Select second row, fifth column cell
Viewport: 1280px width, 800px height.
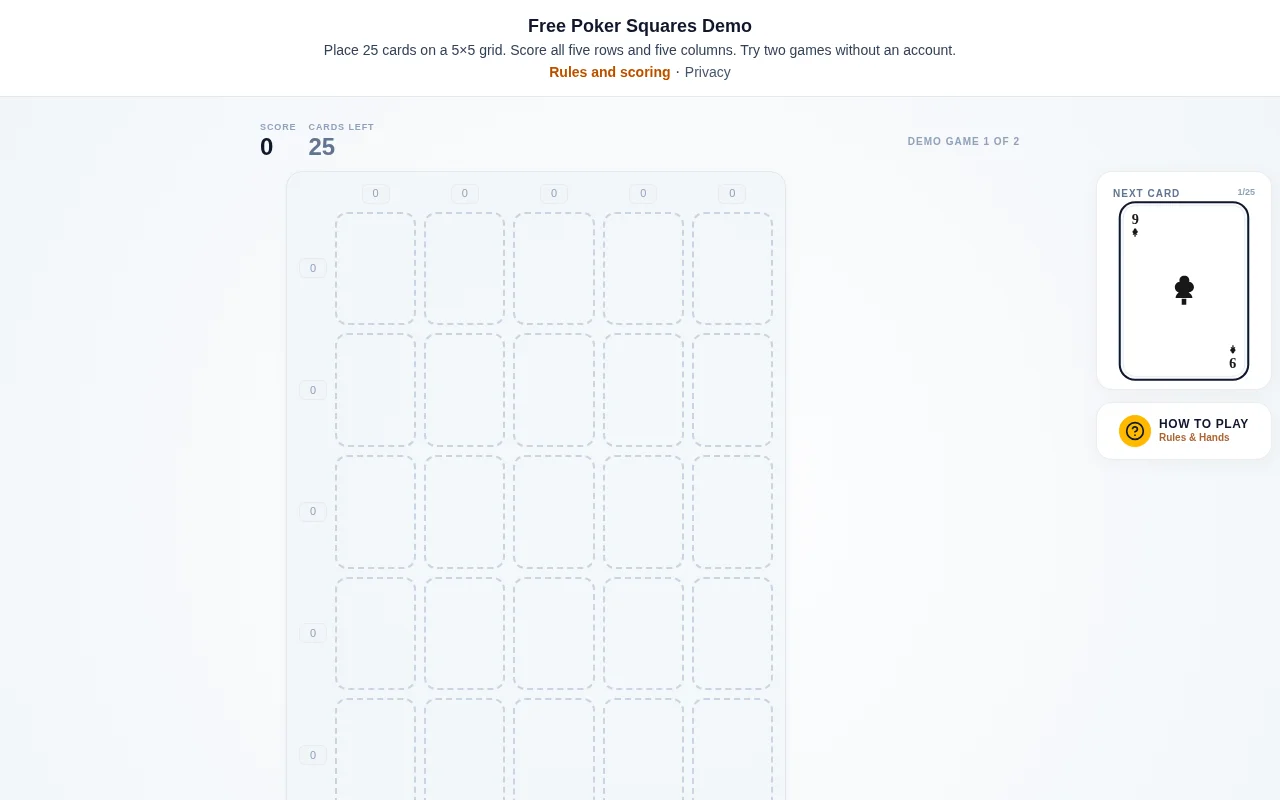(x=732, y=390)
